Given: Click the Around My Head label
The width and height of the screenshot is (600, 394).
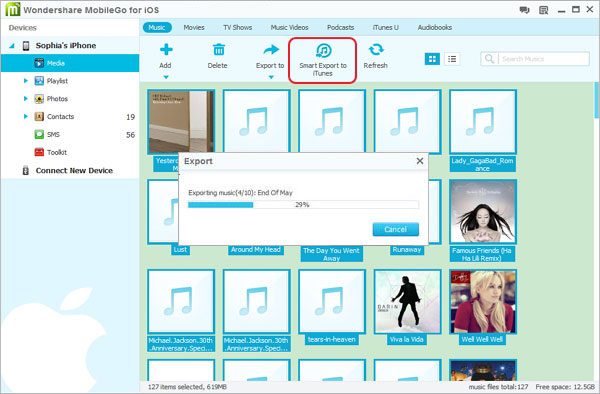Looking at the screenshot, I should point(256,250).
